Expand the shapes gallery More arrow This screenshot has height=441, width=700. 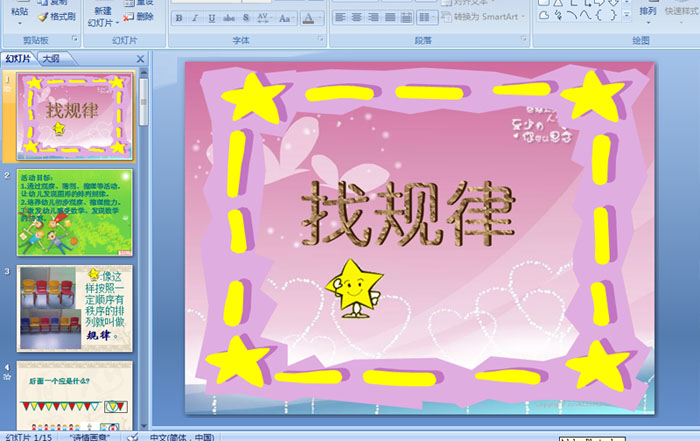[626, 15]
